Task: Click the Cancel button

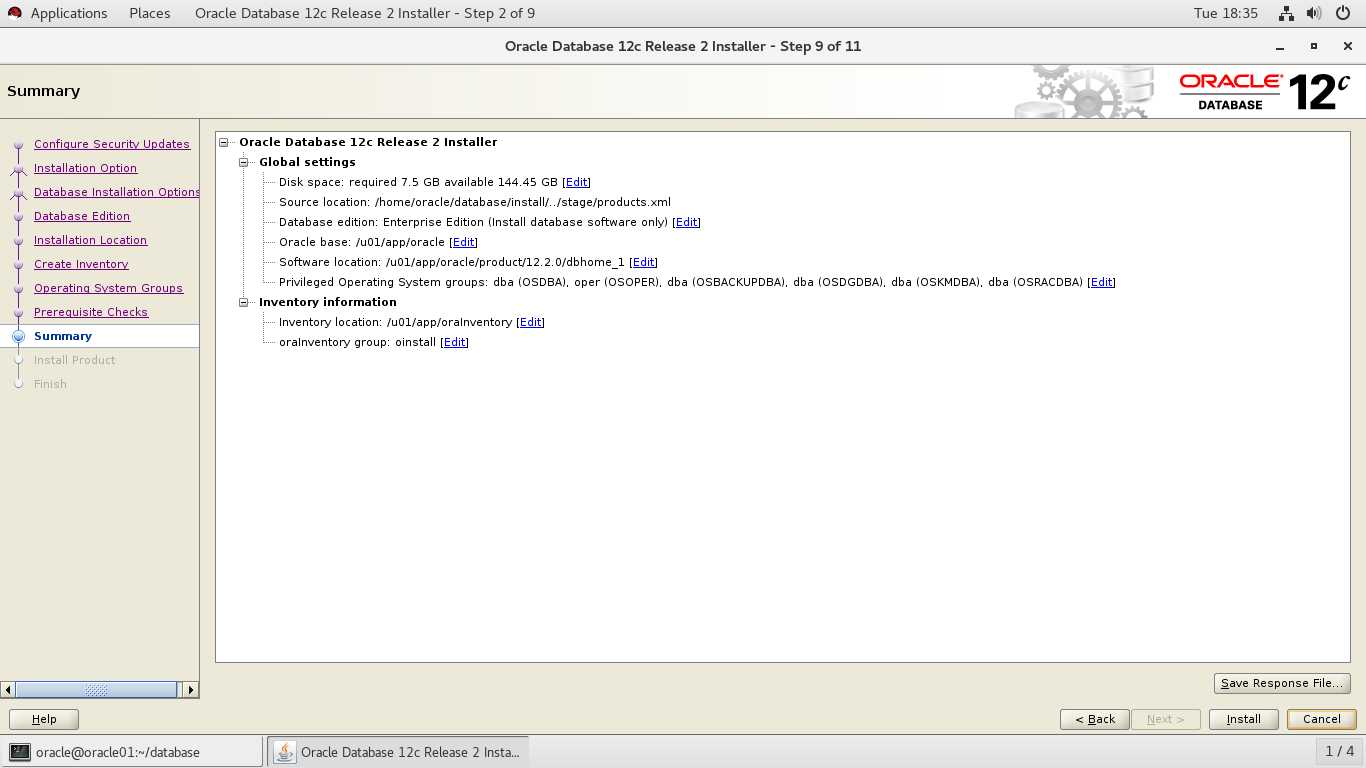Action: tap(1321, 719)
